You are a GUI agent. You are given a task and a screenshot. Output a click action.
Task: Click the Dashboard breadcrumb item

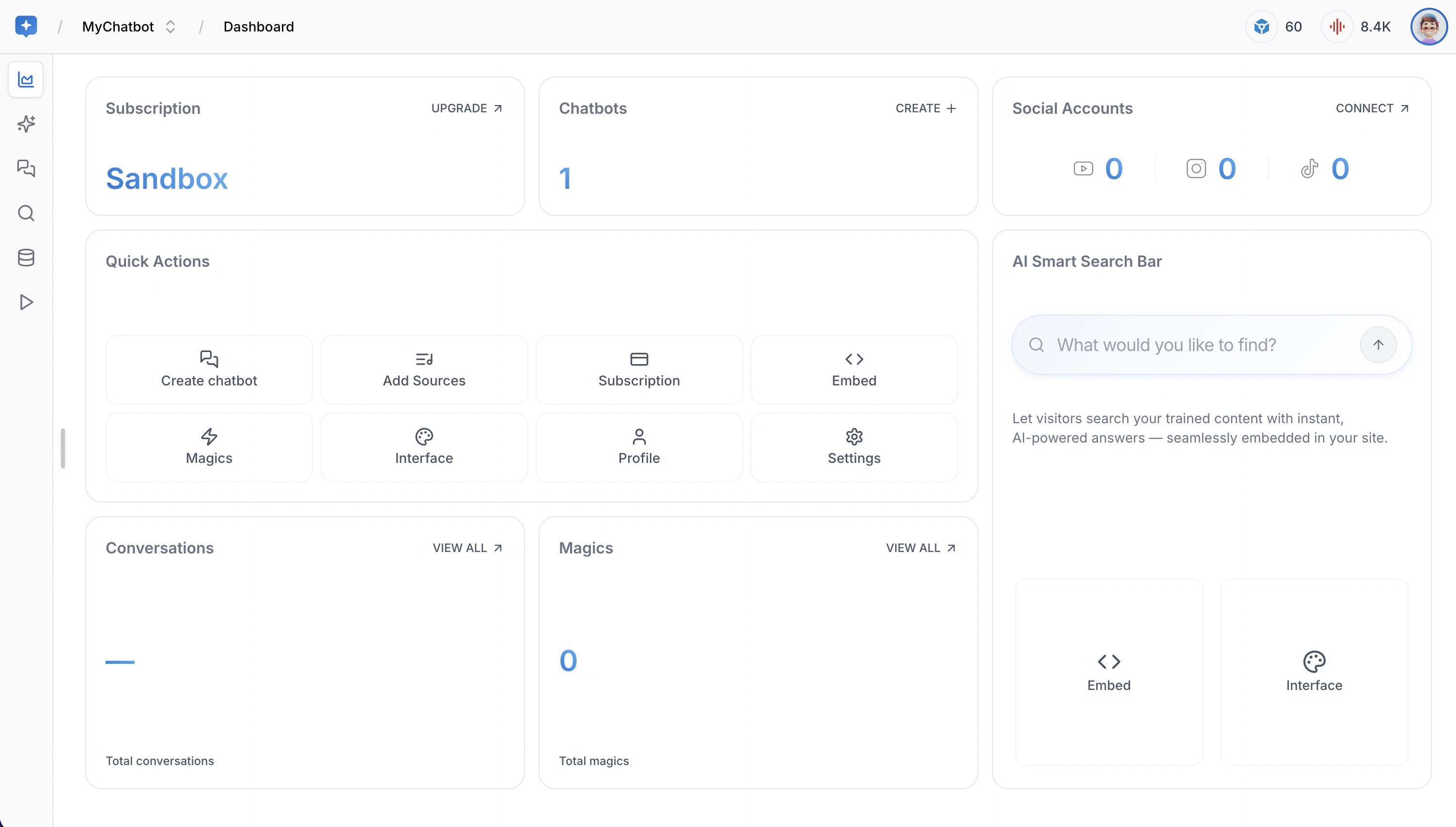tap(259, 27)
